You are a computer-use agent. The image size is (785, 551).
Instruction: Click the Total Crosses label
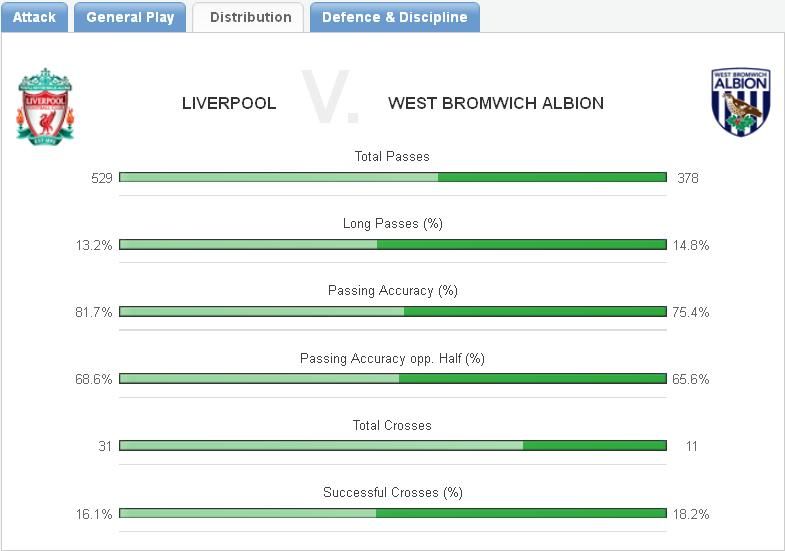pos(392,425)
